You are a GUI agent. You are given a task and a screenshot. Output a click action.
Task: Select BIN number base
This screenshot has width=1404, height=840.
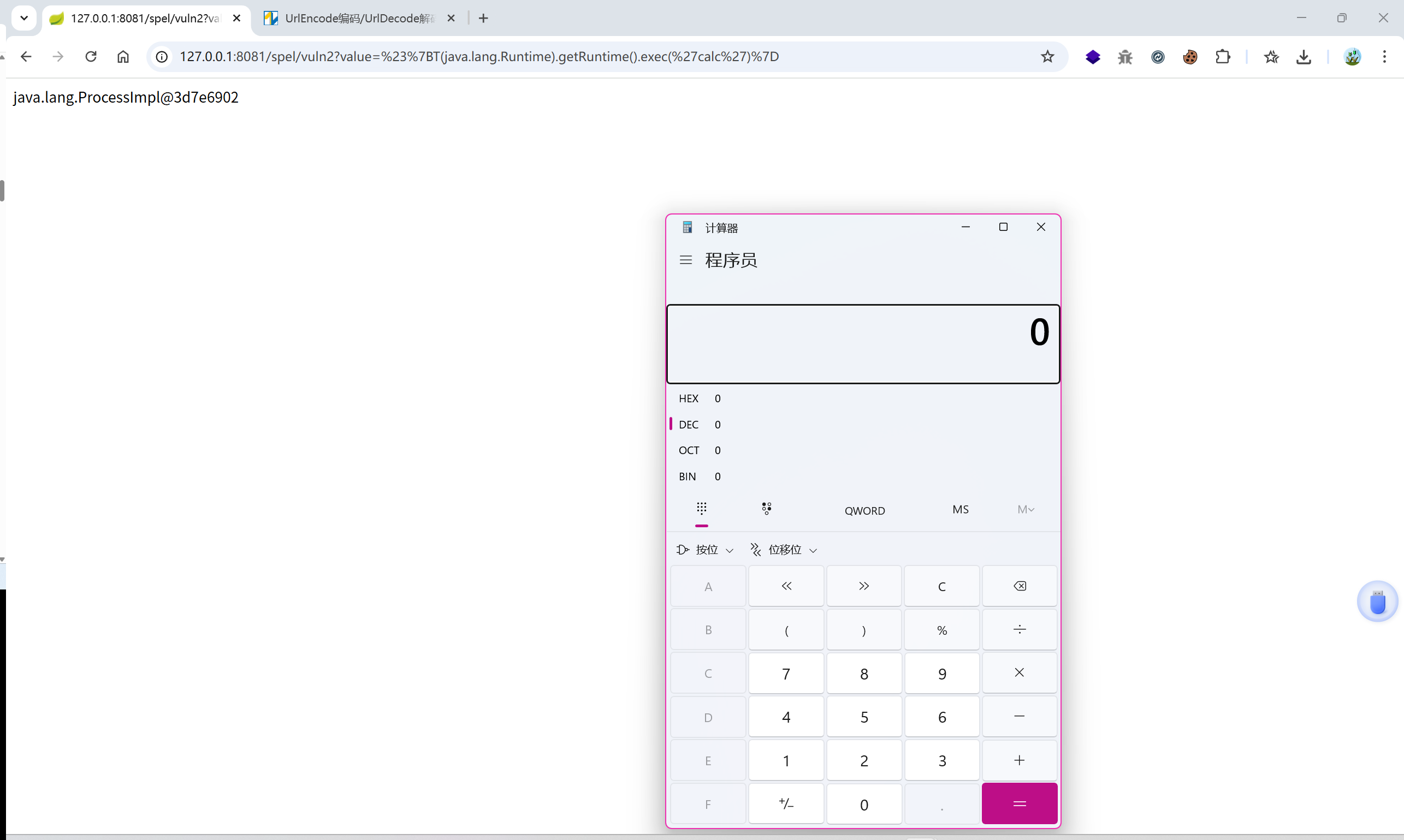click(x=688, y=476)
